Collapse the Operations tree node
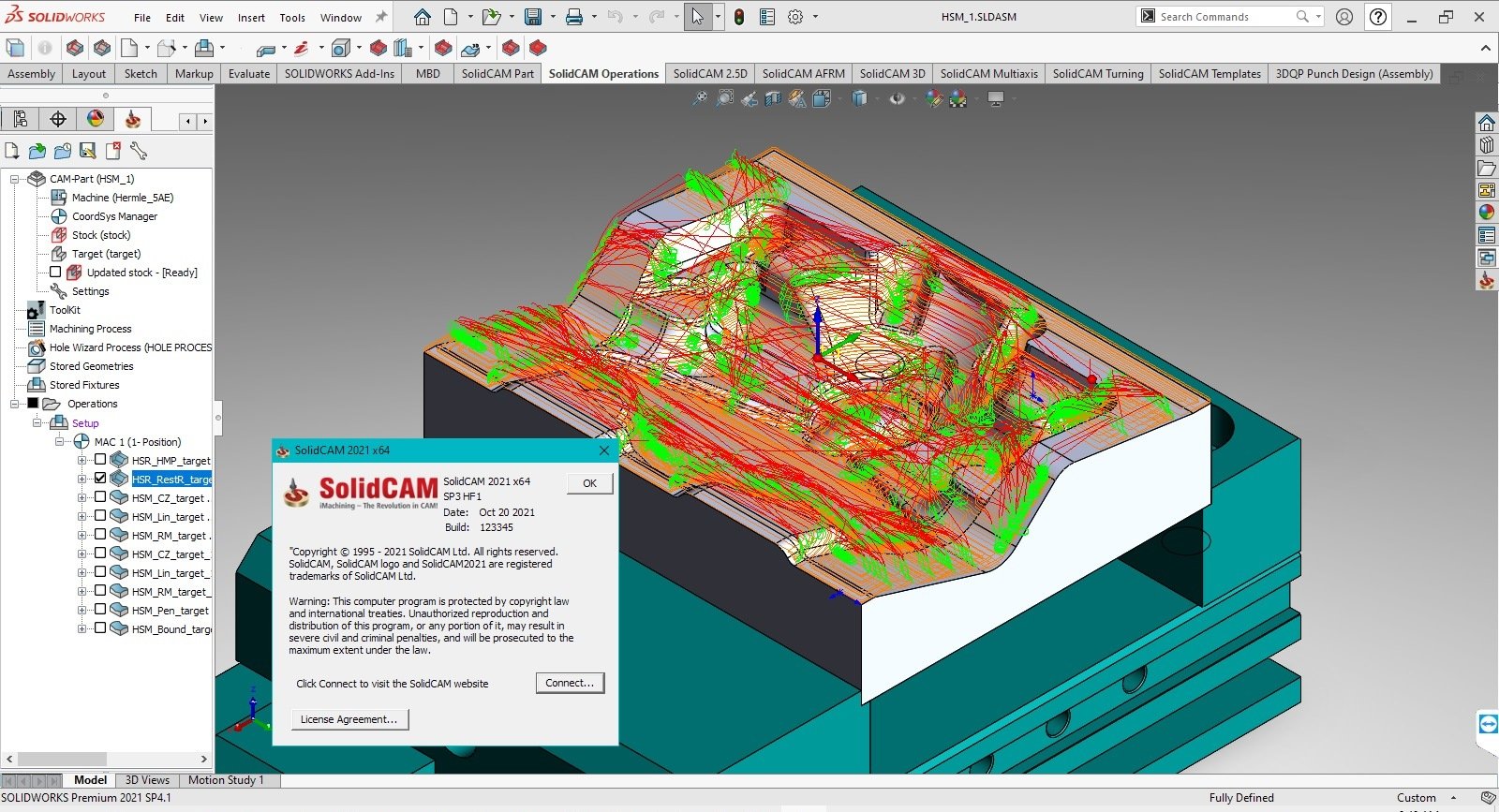The height and width of the screenshot is (812, 1499). (x=15, y=404)
